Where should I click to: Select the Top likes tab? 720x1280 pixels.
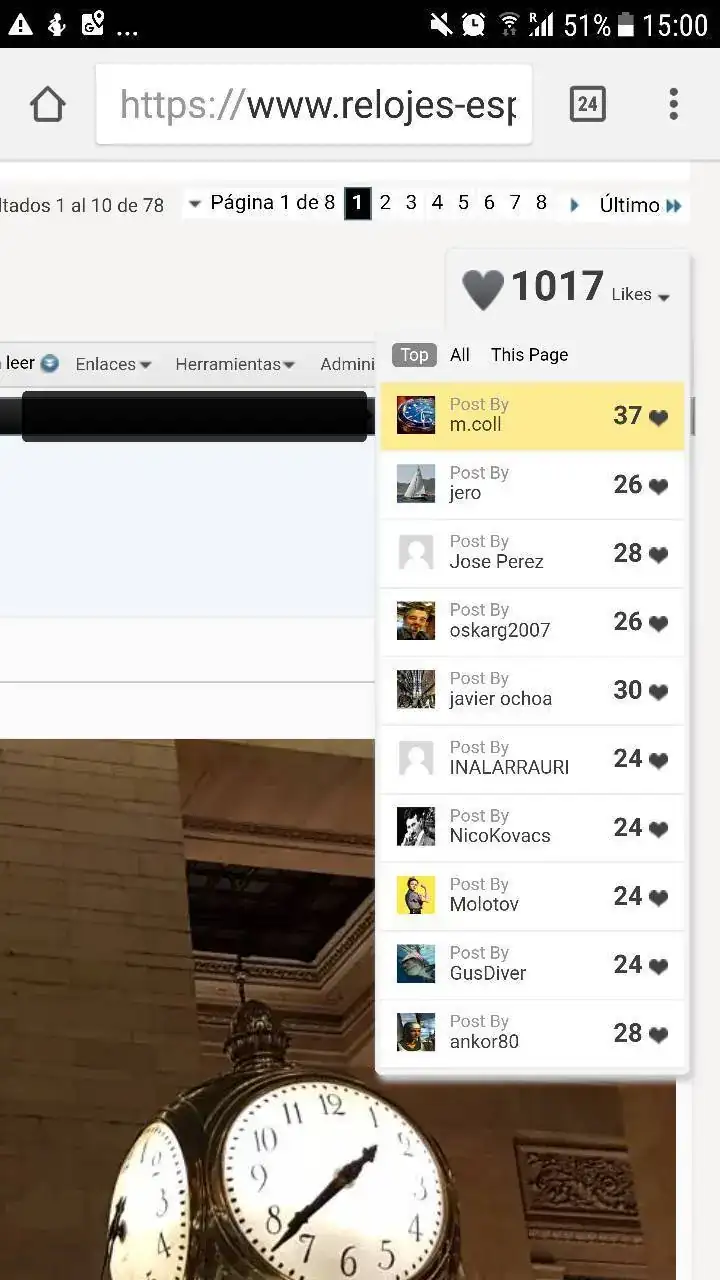(x=414, y=355)
